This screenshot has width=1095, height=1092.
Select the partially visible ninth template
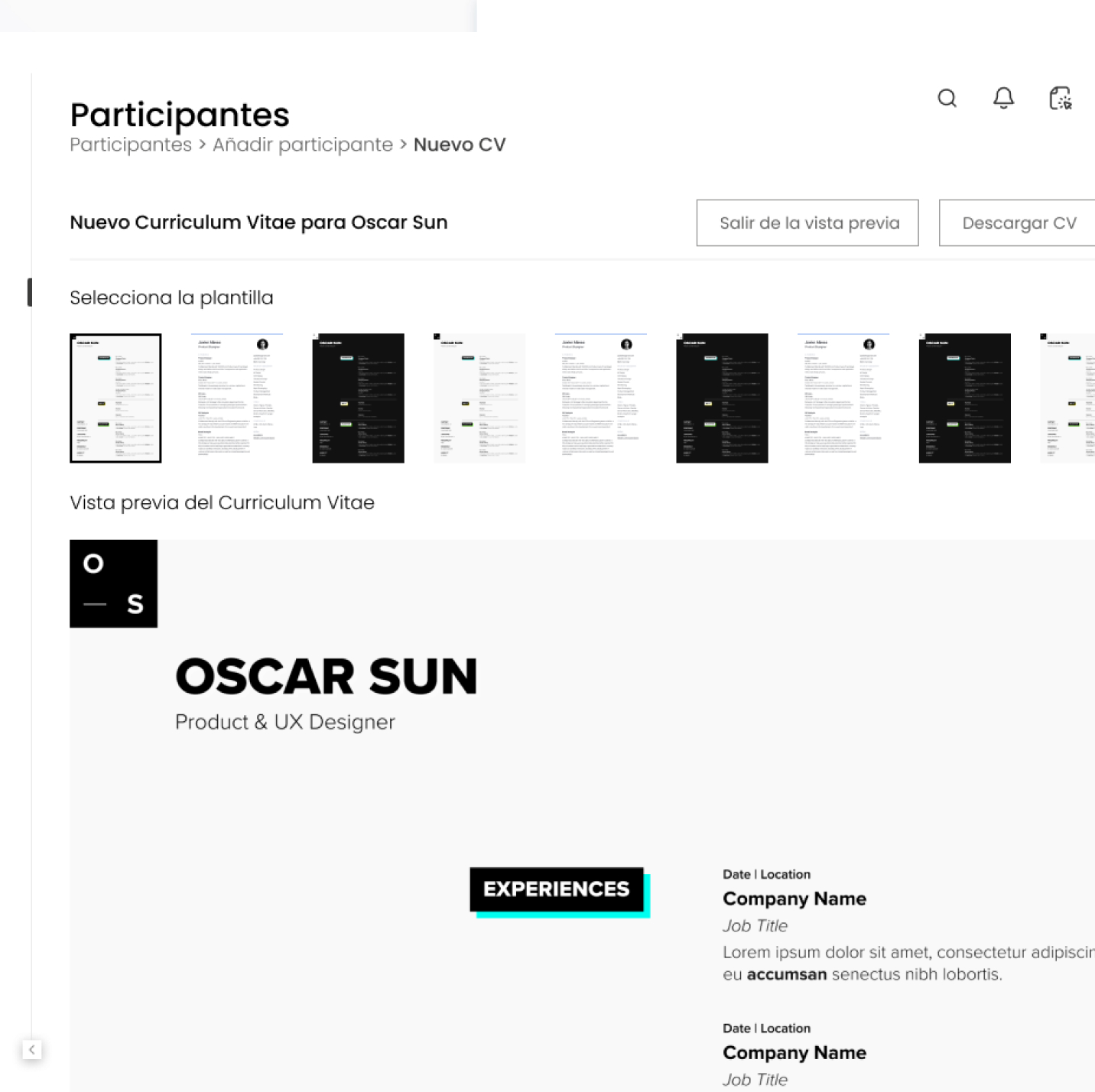1068,398
